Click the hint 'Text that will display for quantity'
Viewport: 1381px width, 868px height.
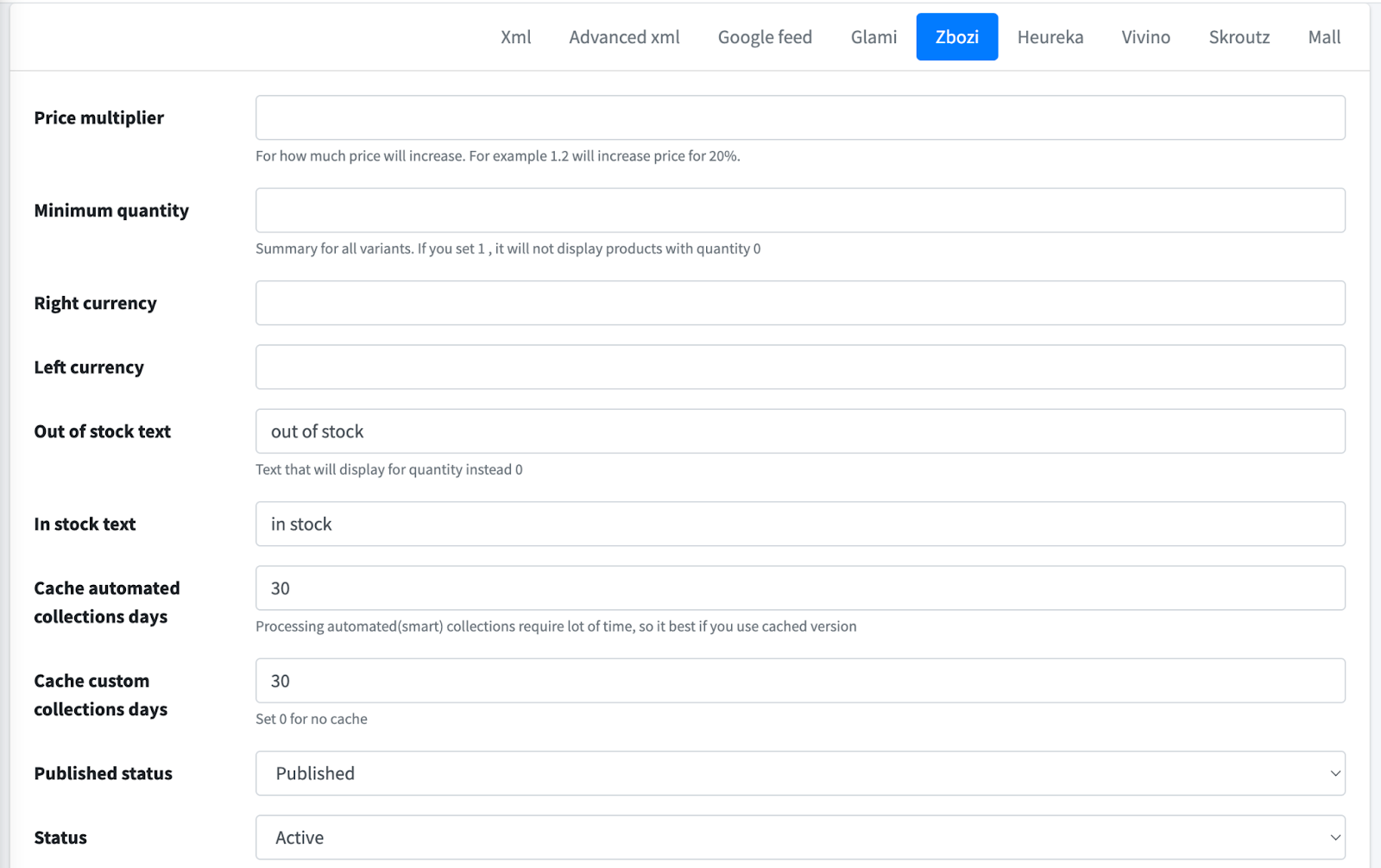click(389, 469)
